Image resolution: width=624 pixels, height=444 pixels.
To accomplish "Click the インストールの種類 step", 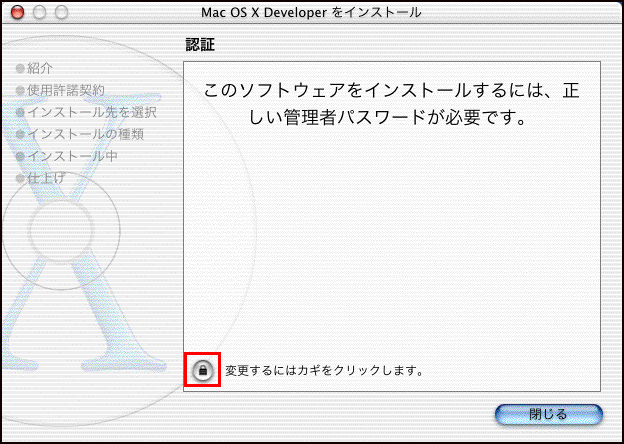I will [80, 134].
